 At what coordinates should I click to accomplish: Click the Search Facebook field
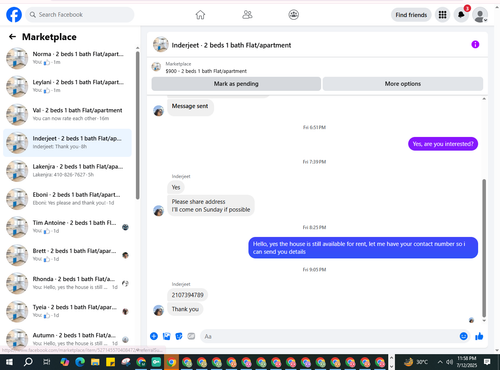pyautogui.click(x=80, y=15)
